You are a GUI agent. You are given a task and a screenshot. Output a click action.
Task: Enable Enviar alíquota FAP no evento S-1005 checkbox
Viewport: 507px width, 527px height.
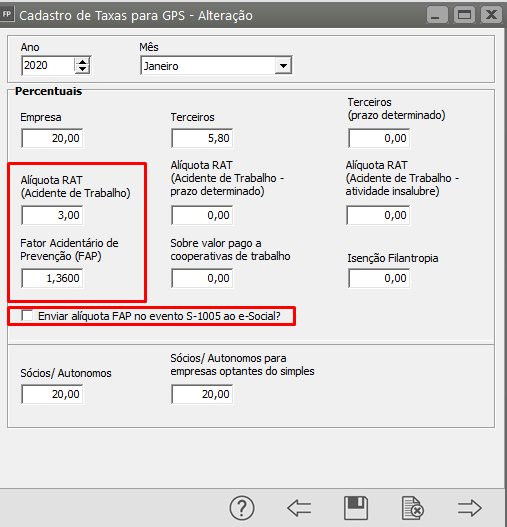[x=27, y=316]
